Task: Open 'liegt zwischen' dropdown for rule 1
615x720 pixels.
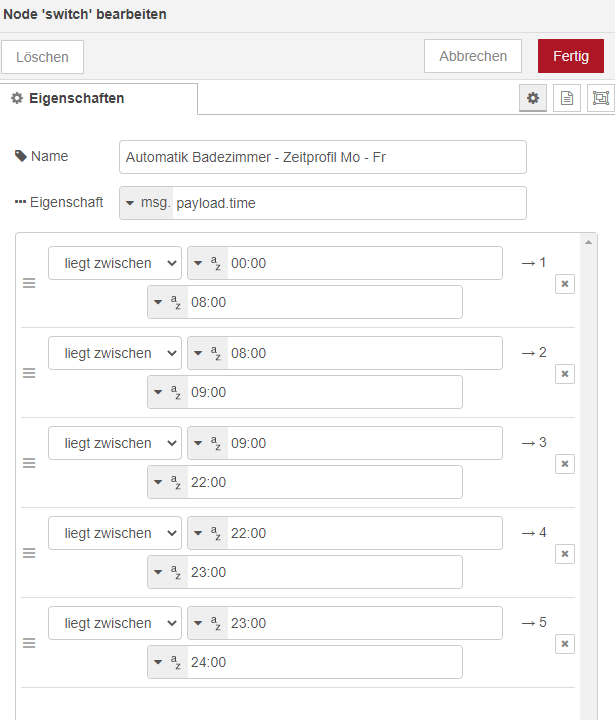Action: coord(115,263)
